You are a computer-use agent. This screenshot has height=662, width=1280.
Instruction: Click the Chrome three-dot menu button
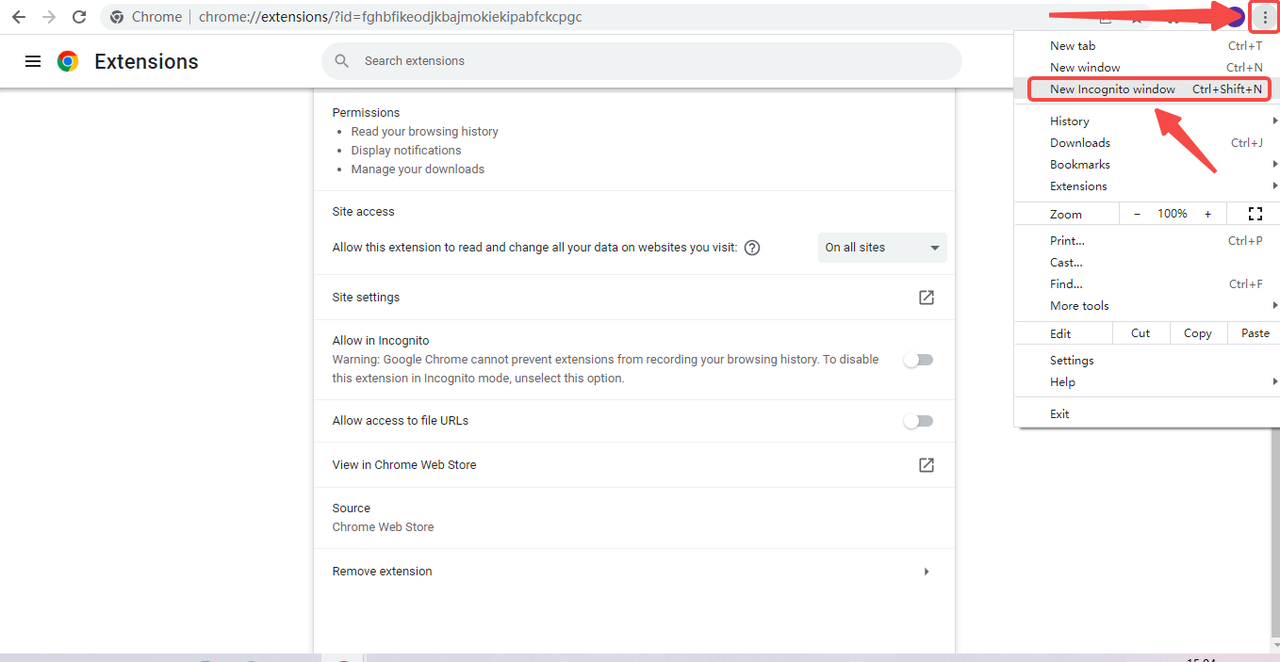coord(1265,17)
